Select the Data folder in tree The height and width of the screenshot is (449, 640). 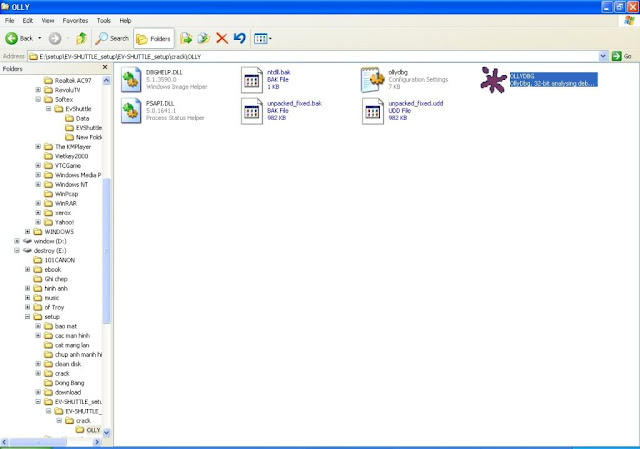(77, 118)
